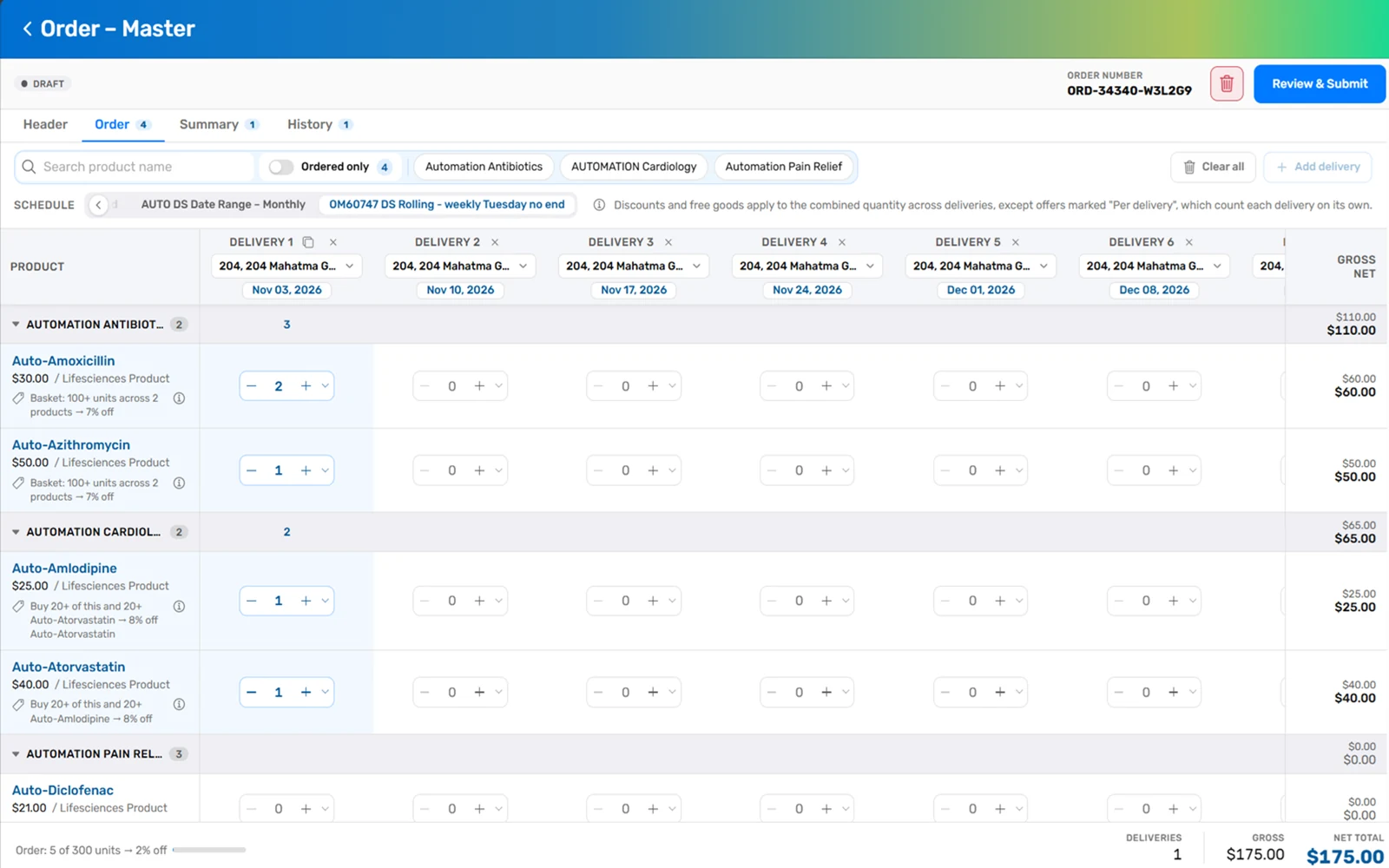Viewport: 1389px width, 868px height.
Task: Filter by Automation Pain Relief chip
Action: 783,167
